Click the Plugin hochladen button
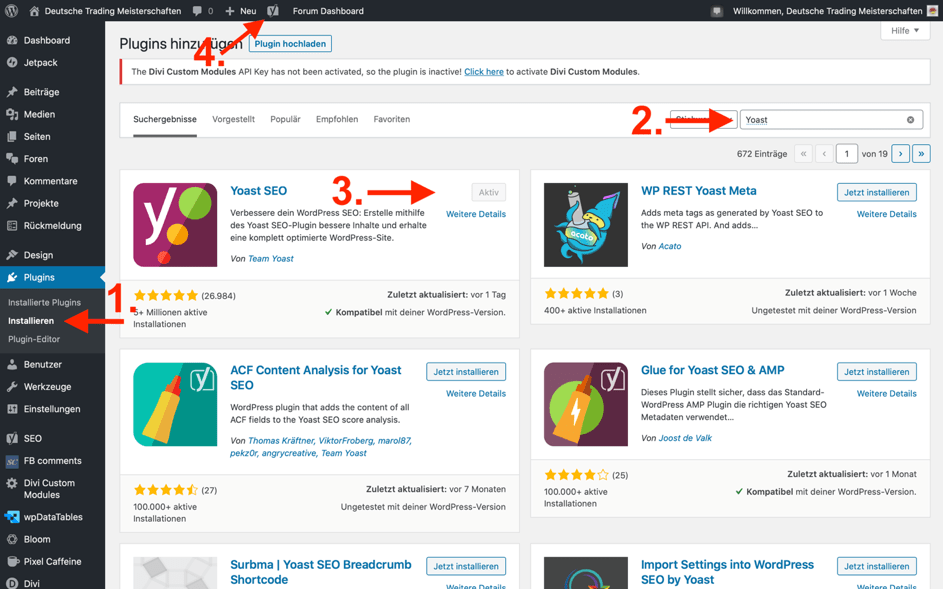The width and height of the screenshot is (943, 589). pyautogui.click(x=290, y=44)
